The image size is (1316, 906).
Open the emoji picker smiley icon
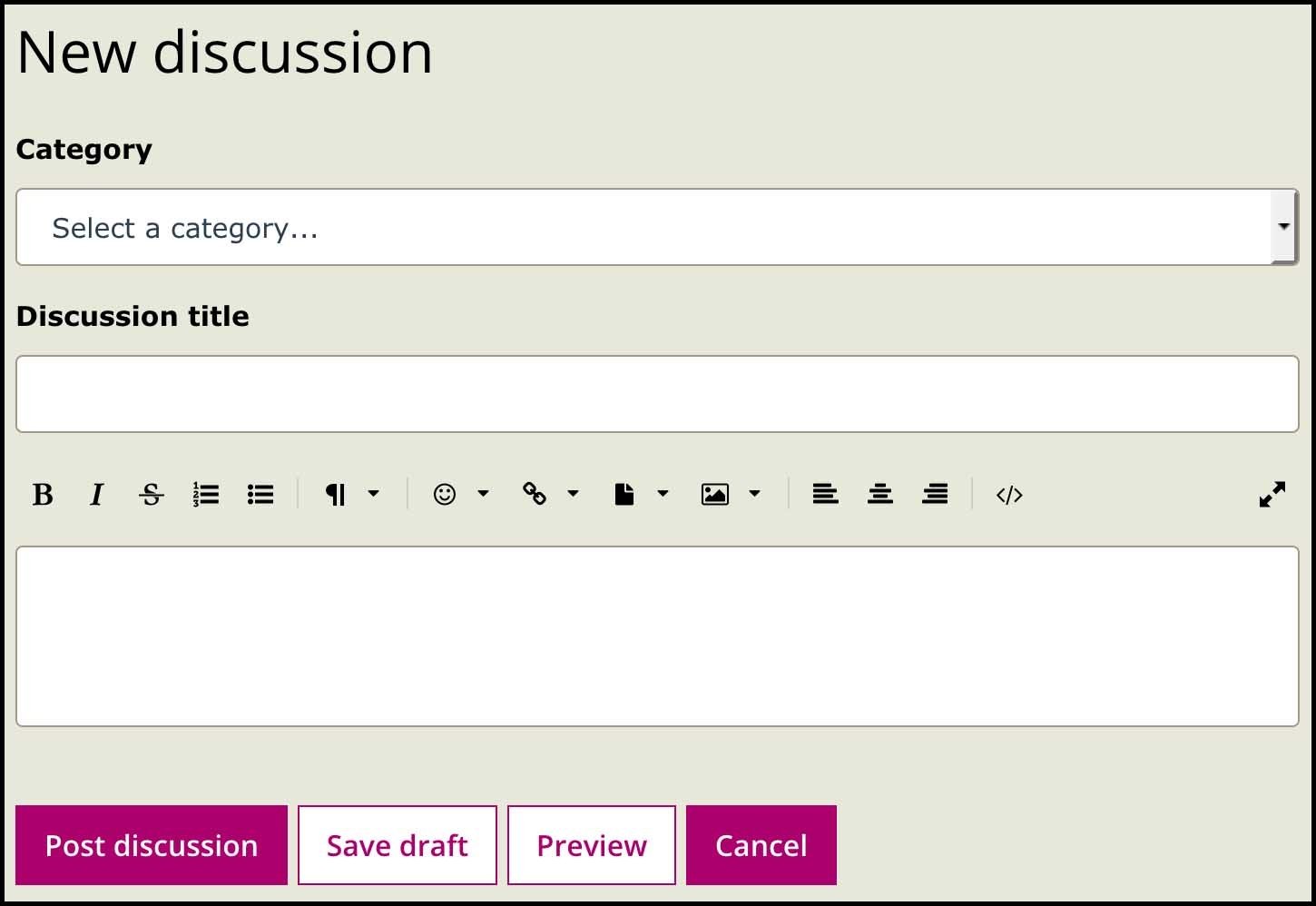click(445, 494)
